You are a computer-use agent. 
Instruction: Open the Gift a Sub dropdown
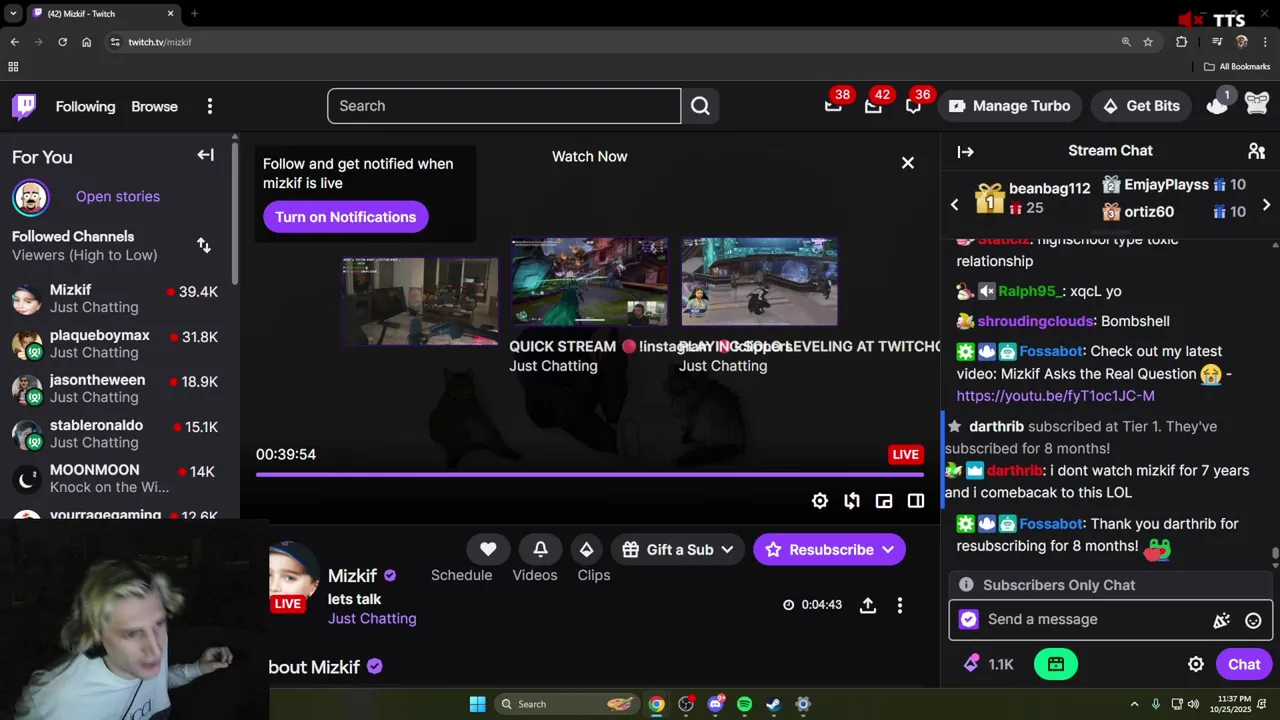pos(678,549)
